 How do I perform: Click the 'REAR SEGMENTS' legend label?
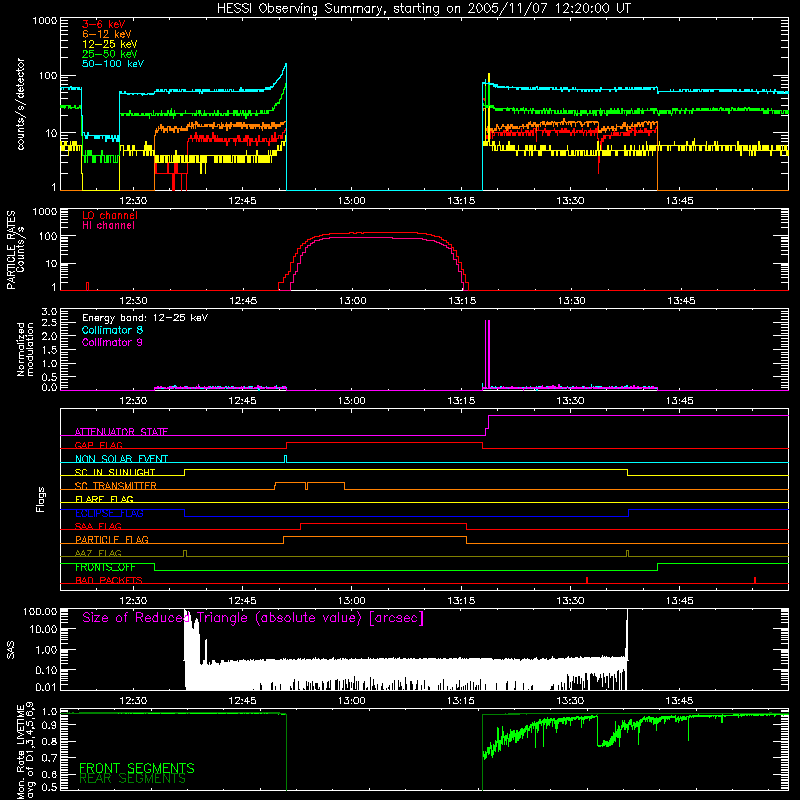pyautogui.click(x=133, y=779)
